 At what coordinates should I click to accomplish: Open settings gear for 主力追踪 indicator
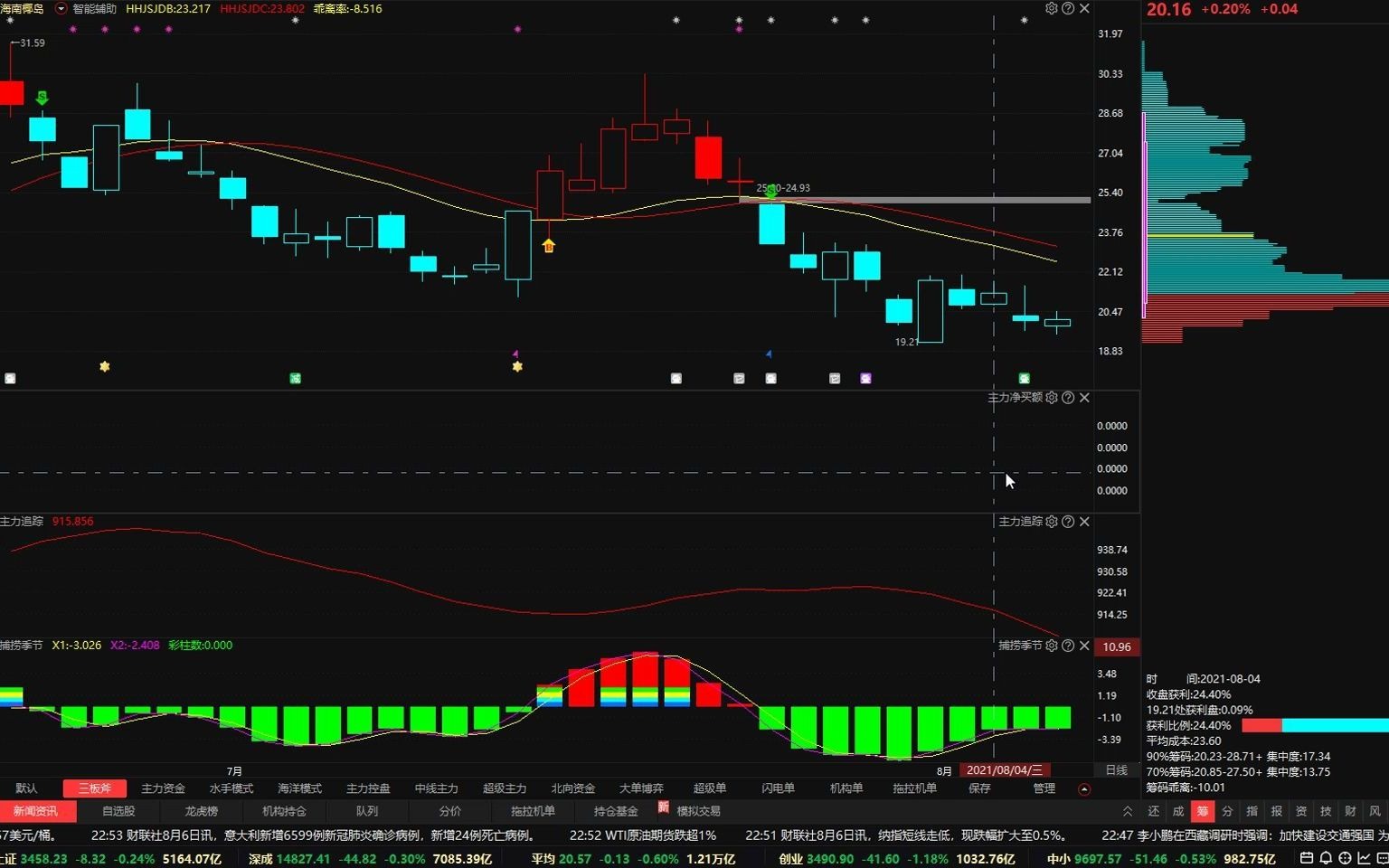[x=1052, y=522]
